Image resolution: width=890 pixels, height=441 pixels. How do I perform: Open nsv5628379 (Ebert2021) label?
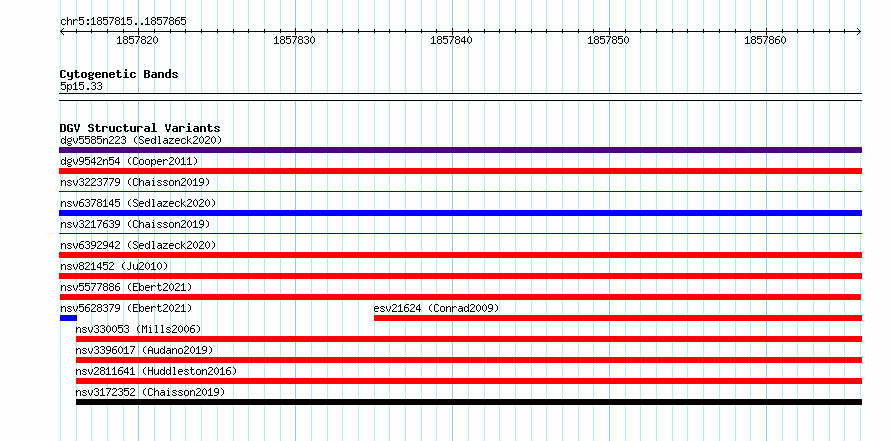click(x=126, y=308)
